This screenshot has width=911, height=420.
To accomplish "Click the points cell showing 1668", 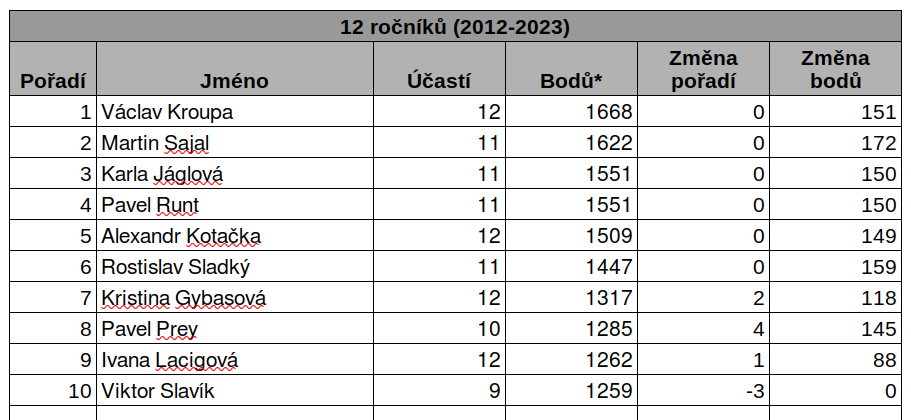I will tap(571, 112).
